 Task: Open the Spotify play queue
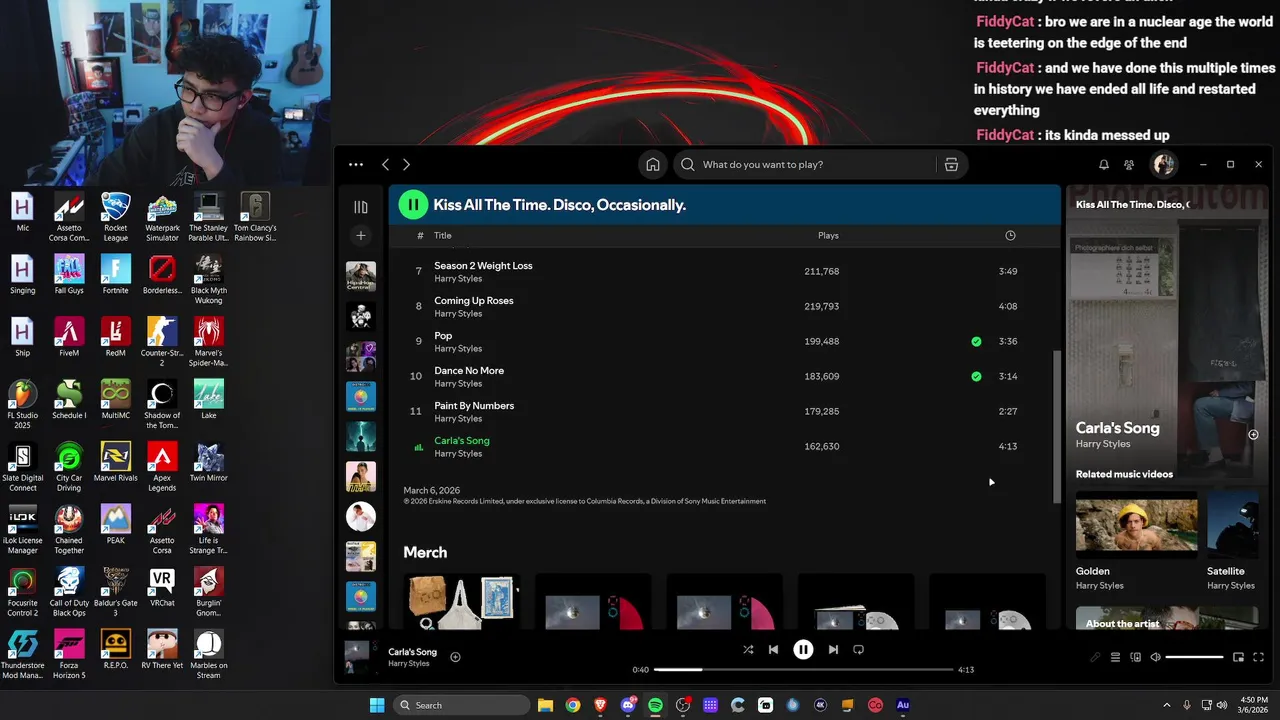1115,657
